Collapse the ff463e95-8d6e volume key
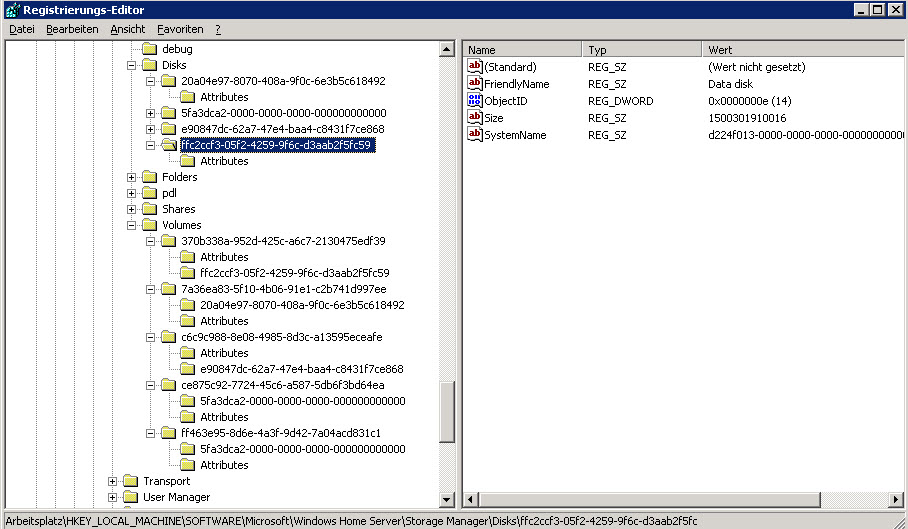The image size is (908, 529). click(151, 434)
